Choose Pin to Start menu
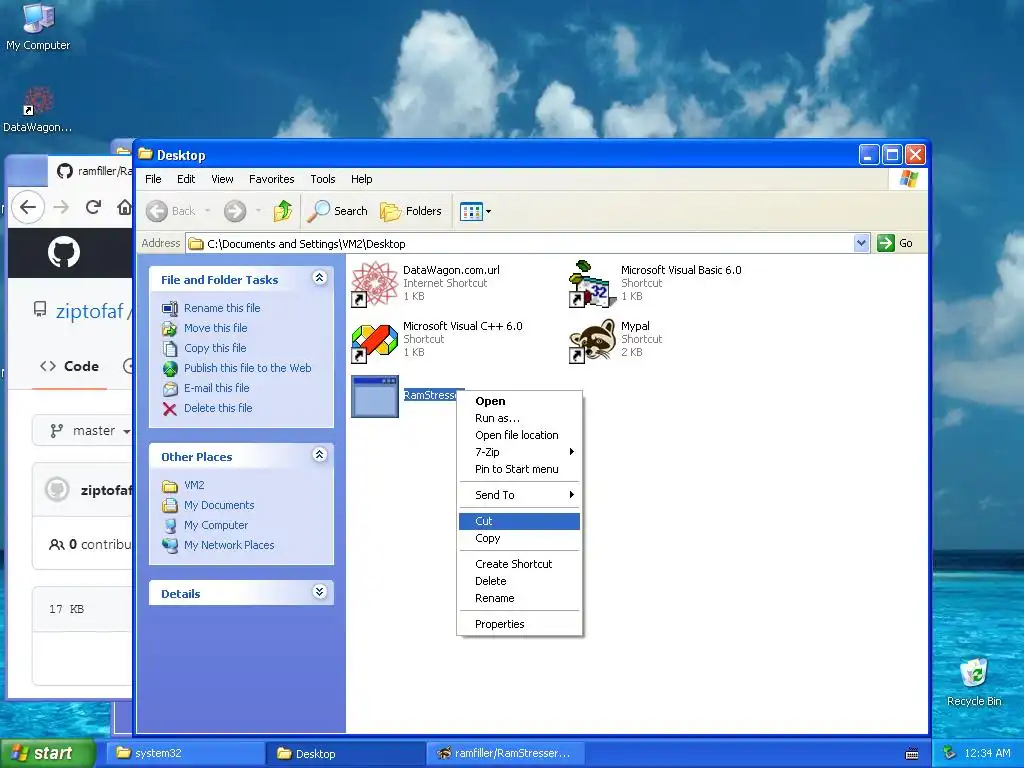 [519, 469]
